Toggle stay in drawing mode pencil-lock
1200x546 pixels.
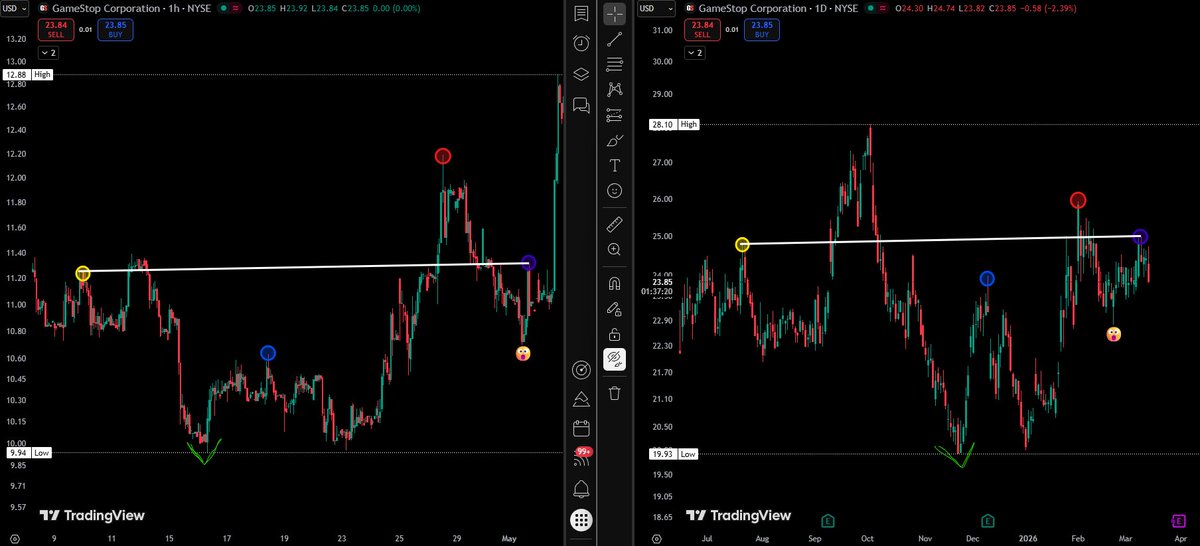coord(614,308)
